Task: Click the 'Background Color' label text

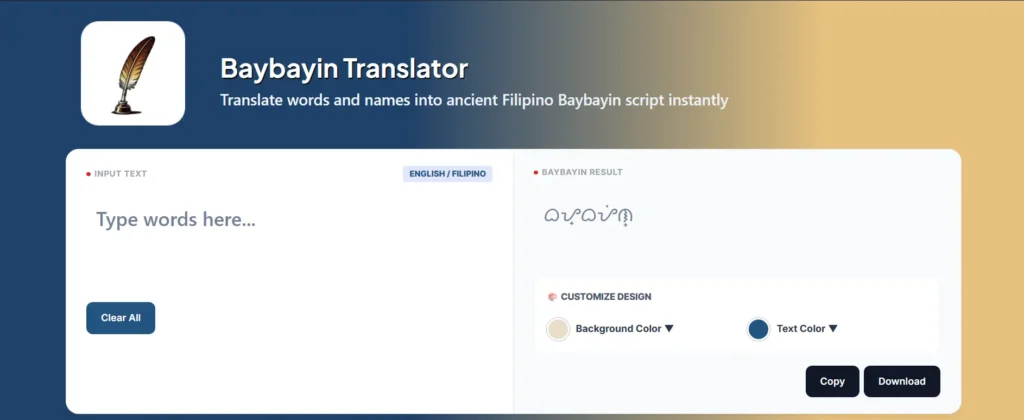Action: tap(618, 329)
